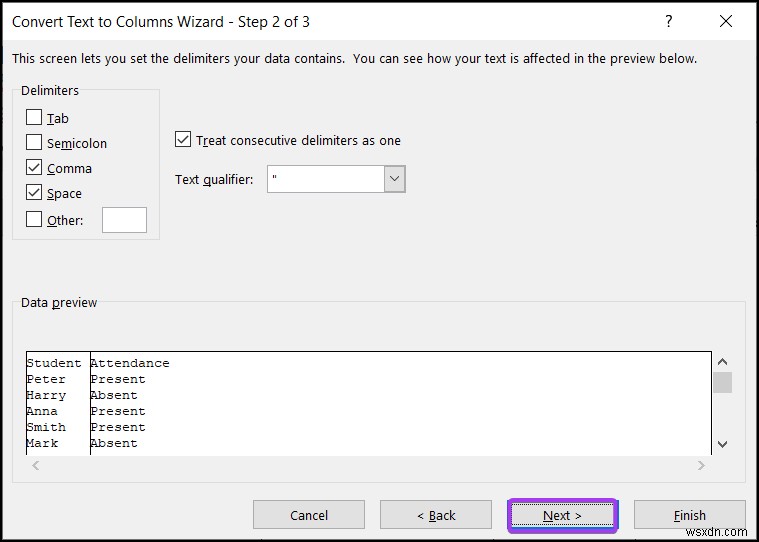Toggle Treat consecutive delimiters as one
The width and height of the screenshot is (759, 542).
(183, 140)
